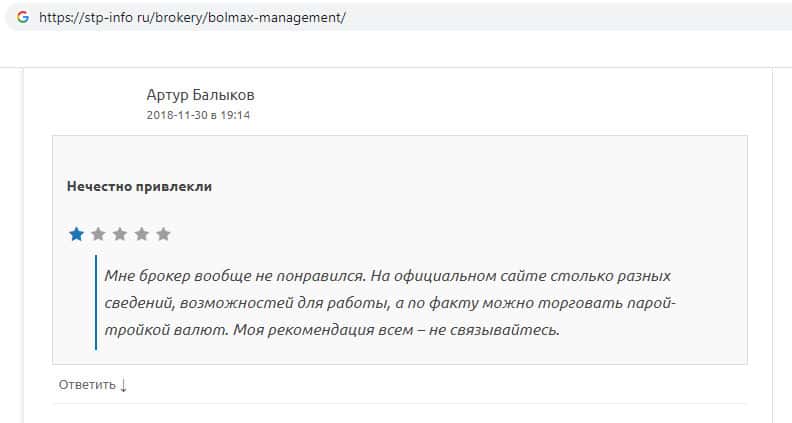
Task: Click the Ответить reply link
Action: 87,385
